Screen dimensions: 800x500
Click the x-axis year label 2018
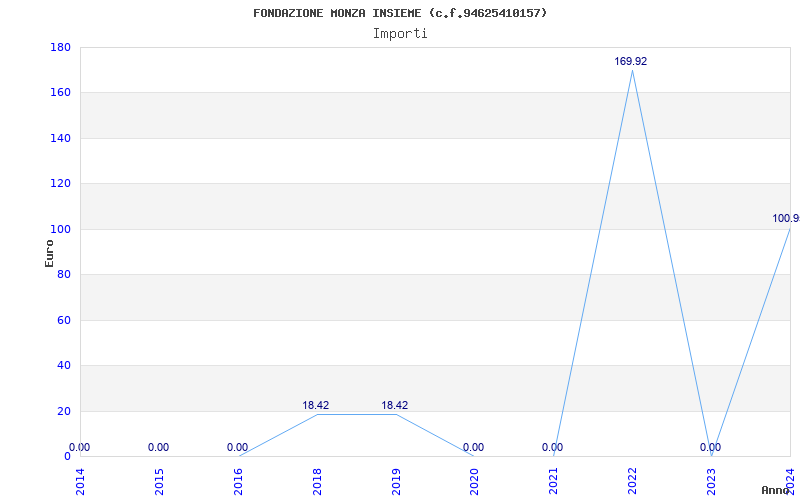coord(317,482)
